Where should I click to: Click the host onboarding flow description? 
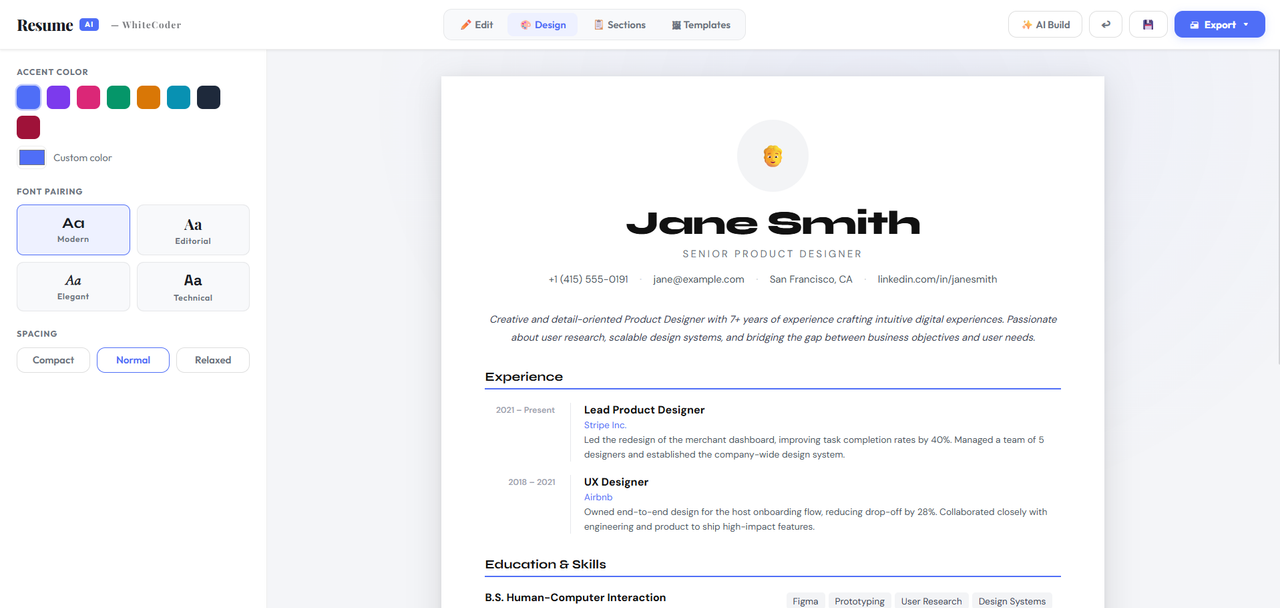click(x=816, y=519)
